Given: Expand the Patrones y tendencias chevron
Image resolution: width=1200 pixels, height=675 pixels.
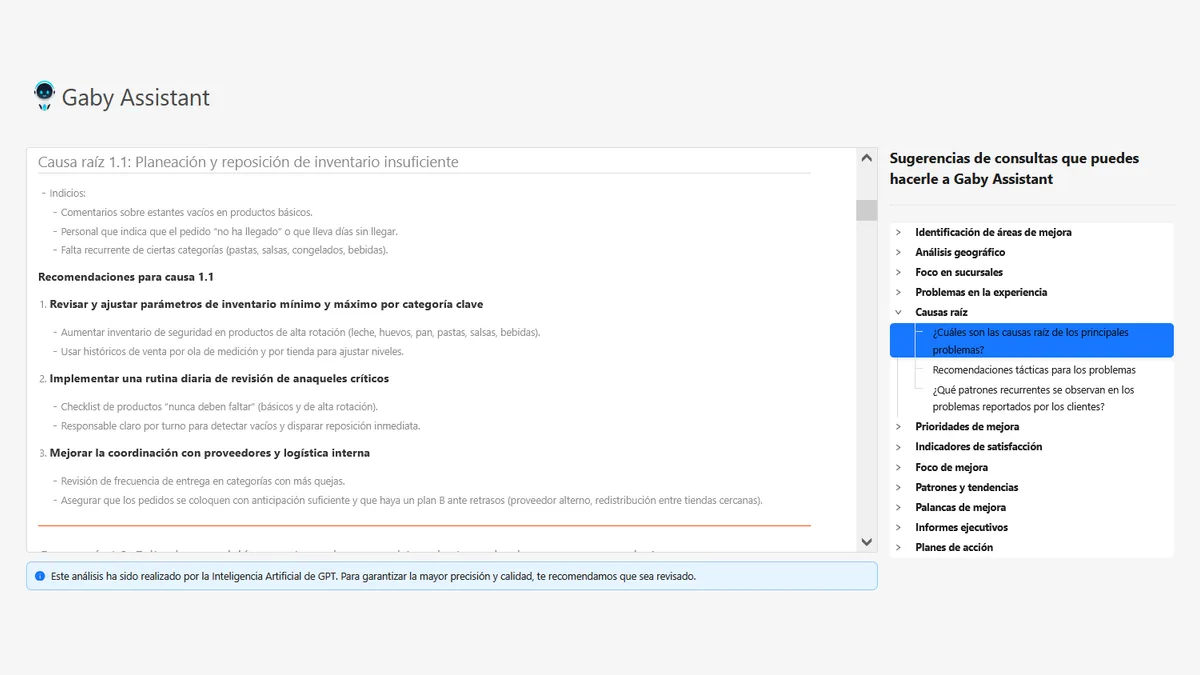Looking at the screenshot, I should (x=899, y=487).
